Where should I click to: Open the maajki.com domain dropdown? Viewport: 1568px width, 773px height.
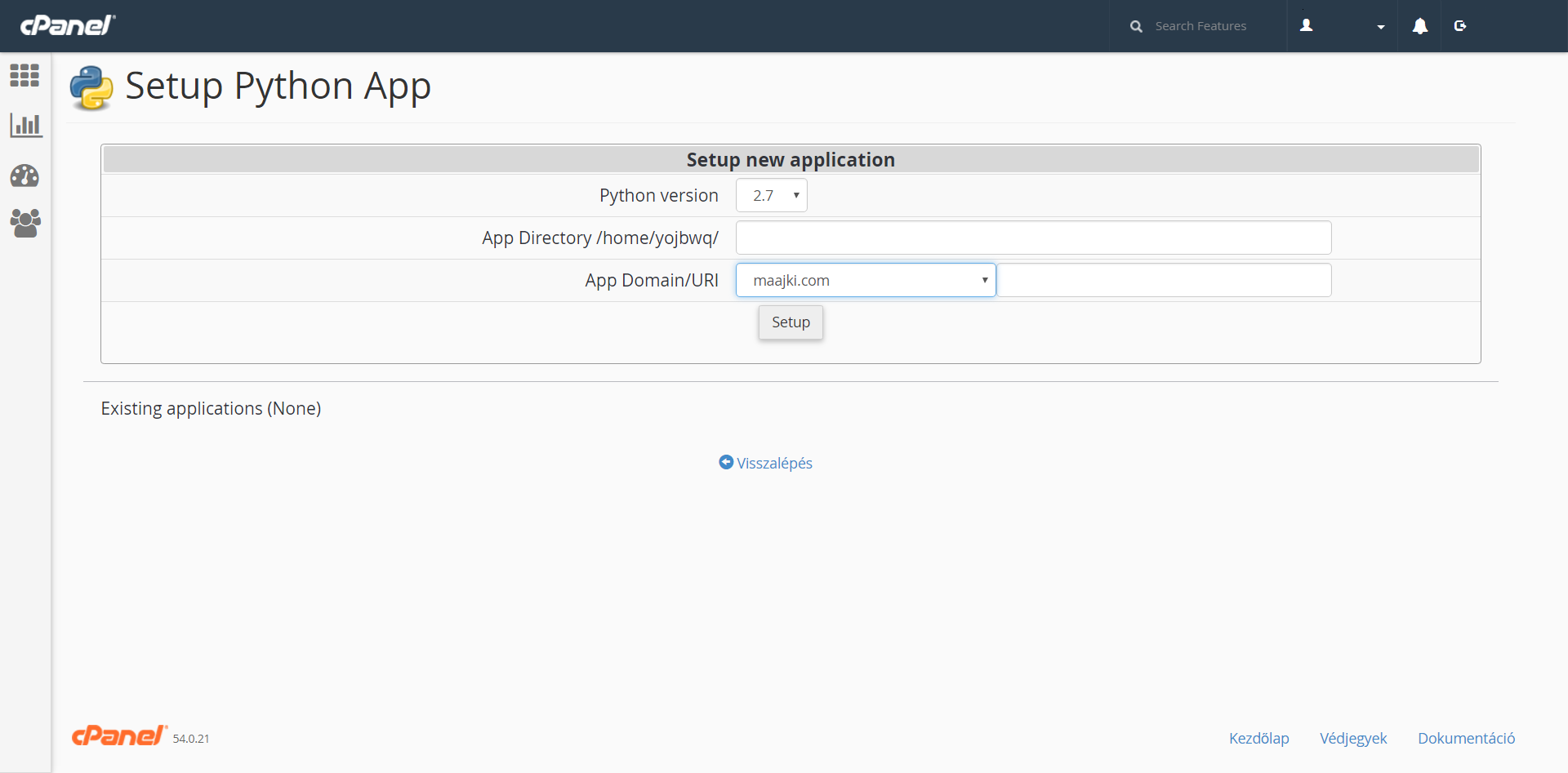tap(866, 280)
